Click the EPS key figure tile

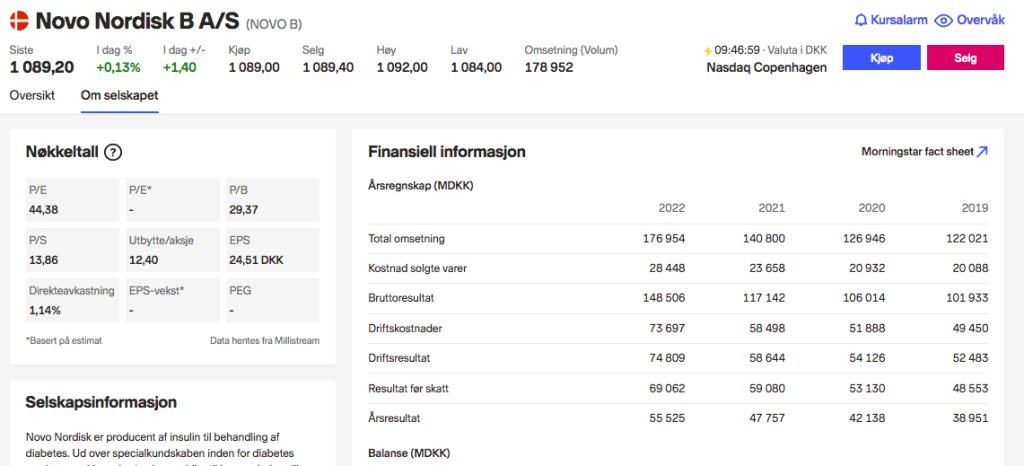[x=272, y=250]
